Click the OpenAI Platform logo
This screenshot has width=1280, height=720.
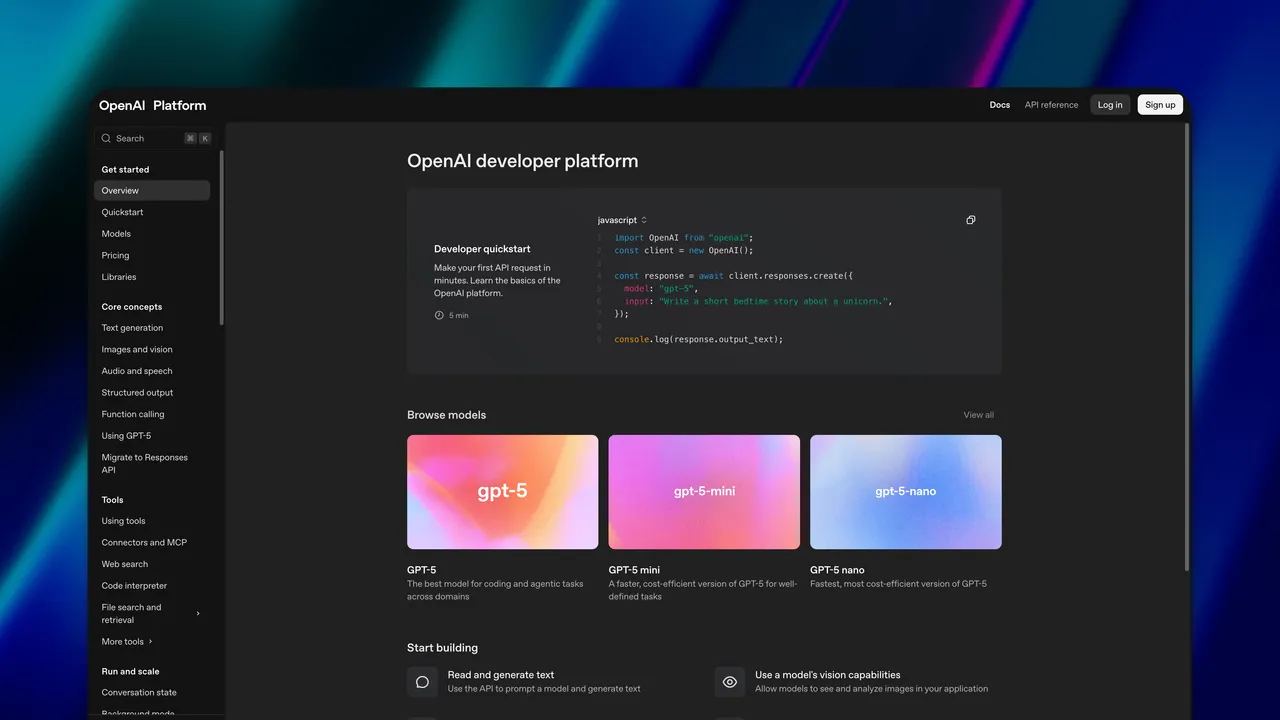(x=152, y=105)
